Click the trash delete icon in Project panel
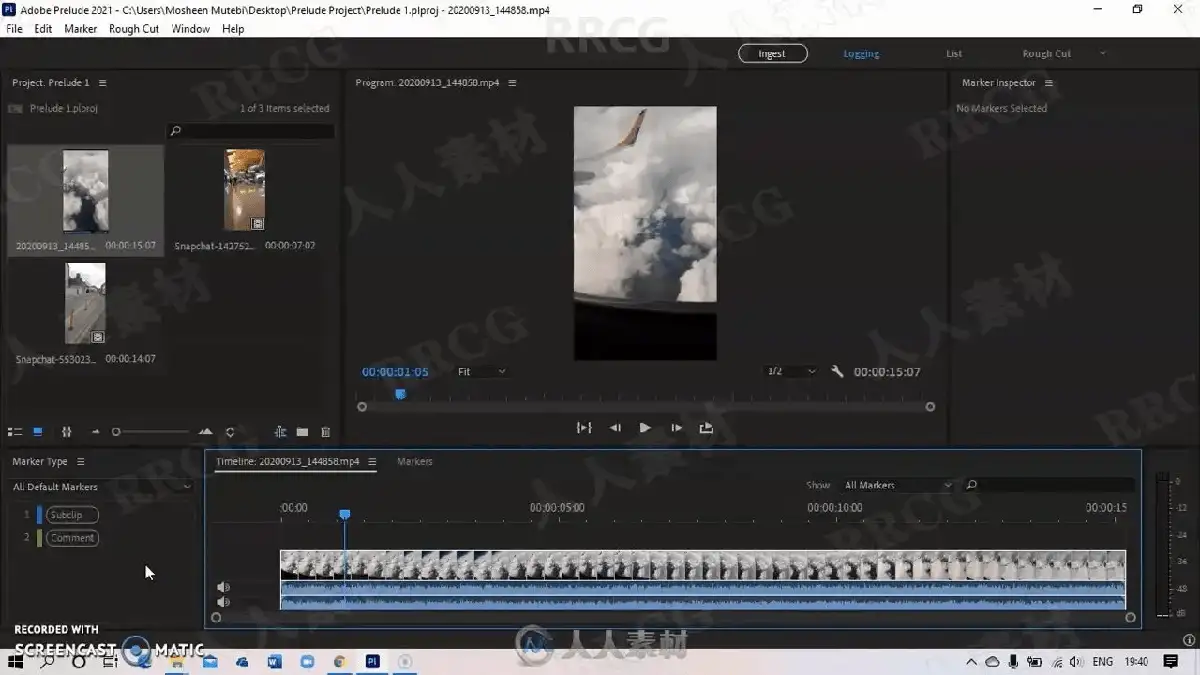The image size is (1200, 675). 325,432
